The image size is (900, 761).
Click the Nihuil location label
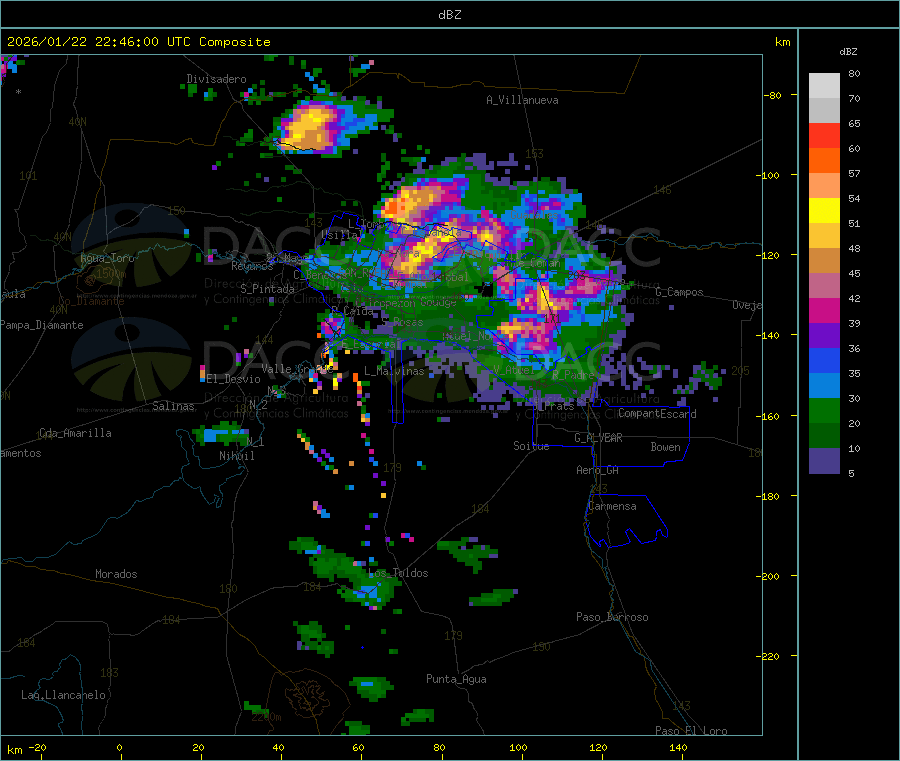pyautogui.click(x=236, y=456)
